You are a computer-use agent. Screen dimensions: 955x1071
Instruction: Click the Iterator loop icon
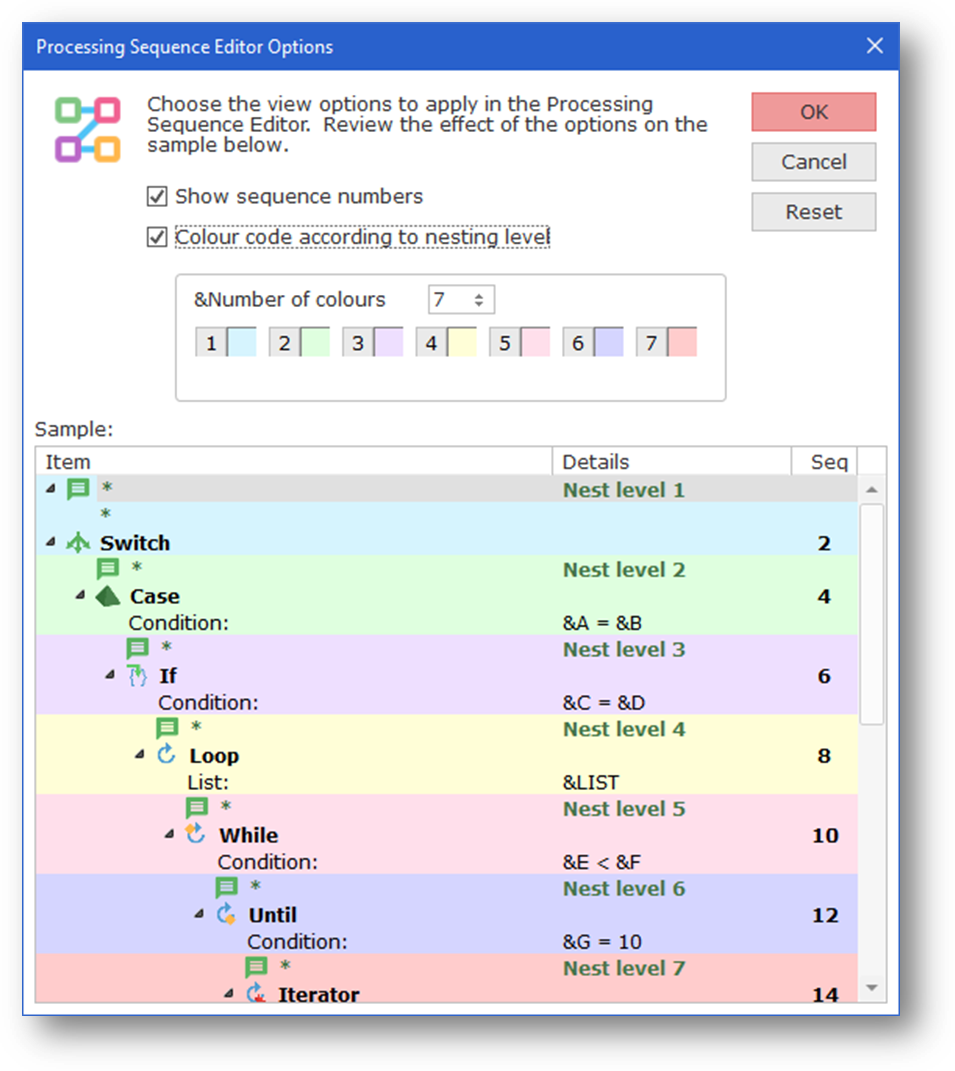[x=255, y=993]
